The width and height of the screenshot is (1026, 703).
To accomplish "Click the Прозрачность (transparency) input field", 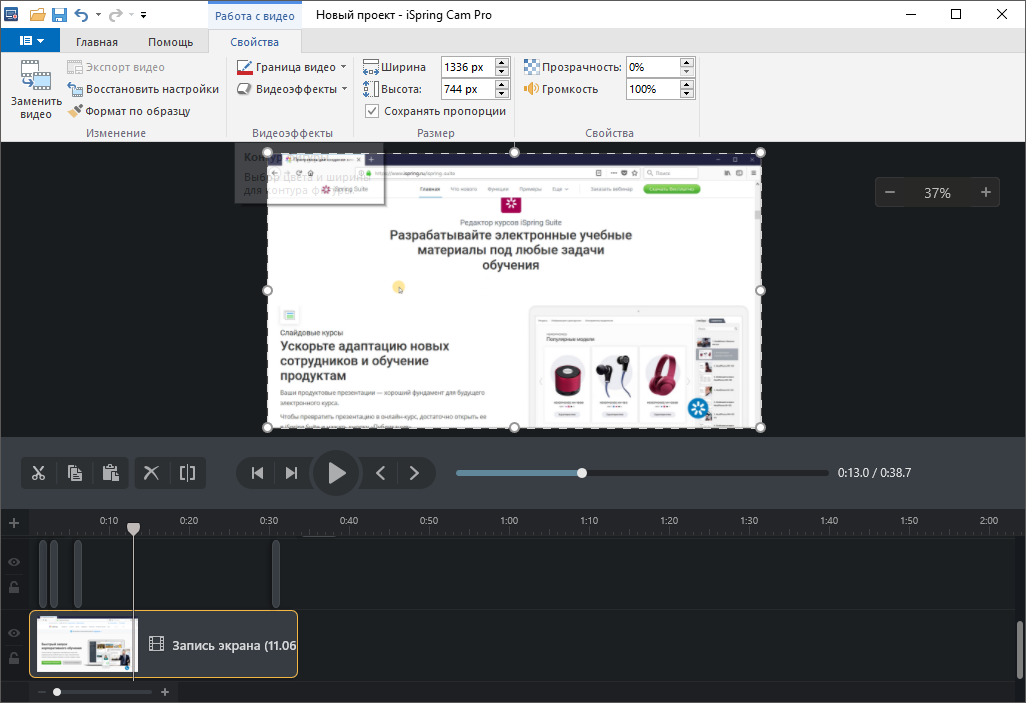I will 653,67.
